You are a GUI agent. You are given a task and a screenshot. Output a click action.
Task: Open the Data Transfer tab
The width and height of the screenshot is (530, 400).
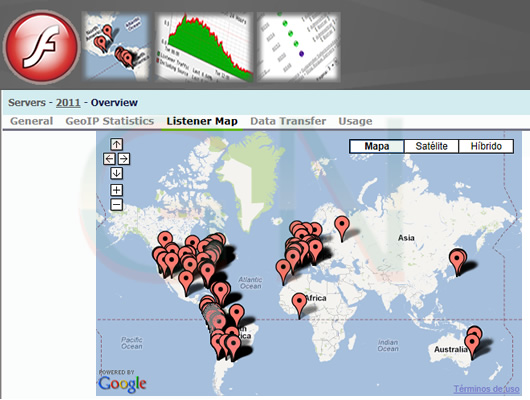[x=288, y=121]
